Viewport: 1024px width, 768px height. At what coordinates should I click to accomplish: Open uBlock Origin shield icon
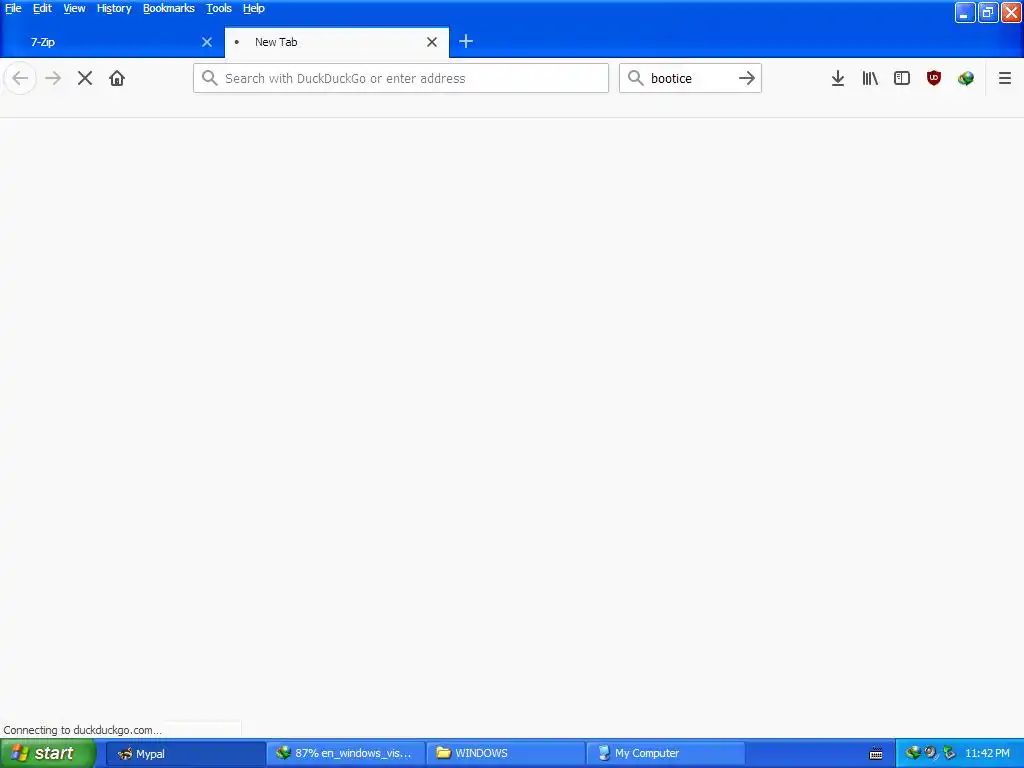[934, 78]
